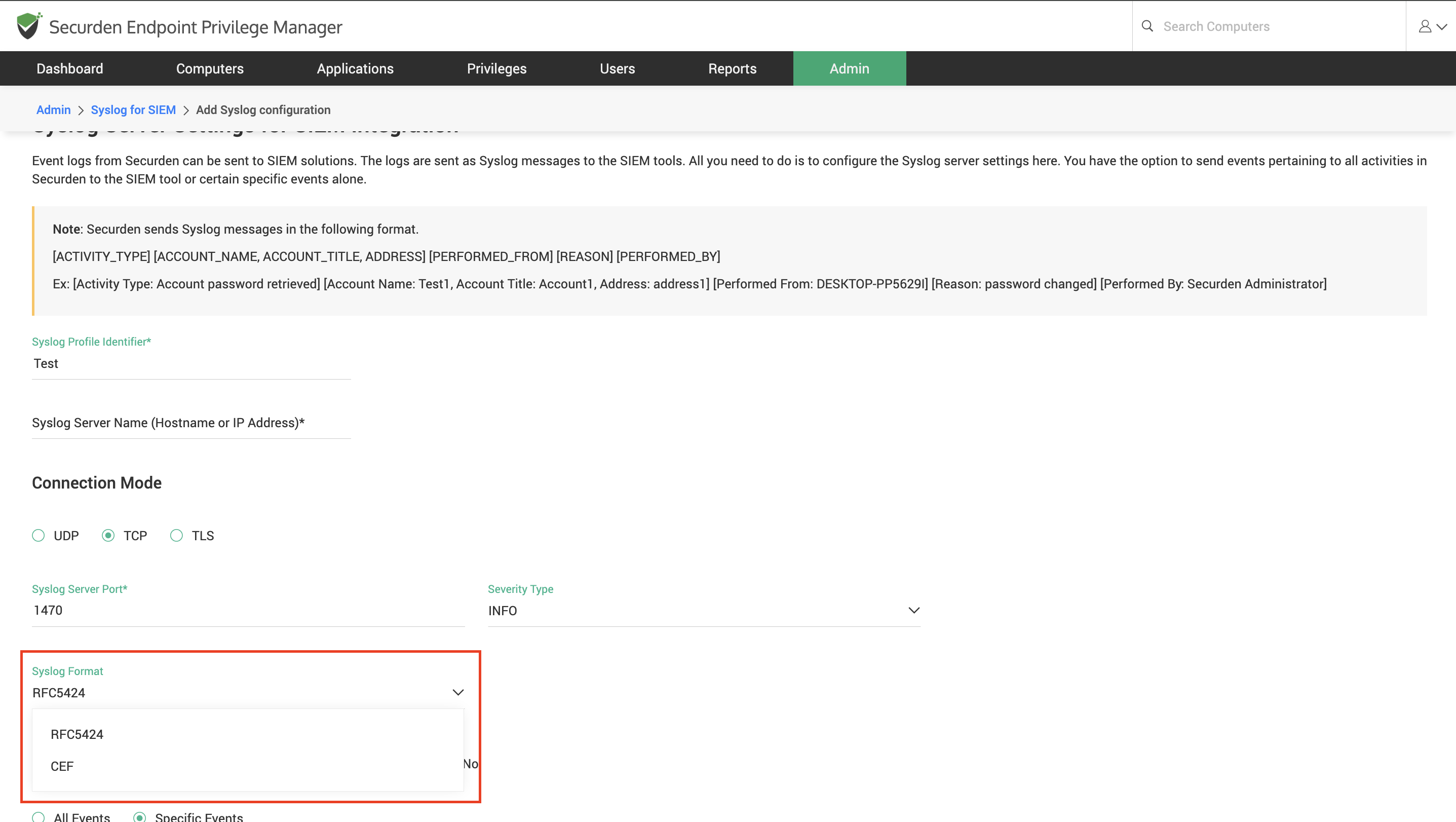Select the Admin tab
This screenshot has height=822, width=1456.
tap(849, 68)
